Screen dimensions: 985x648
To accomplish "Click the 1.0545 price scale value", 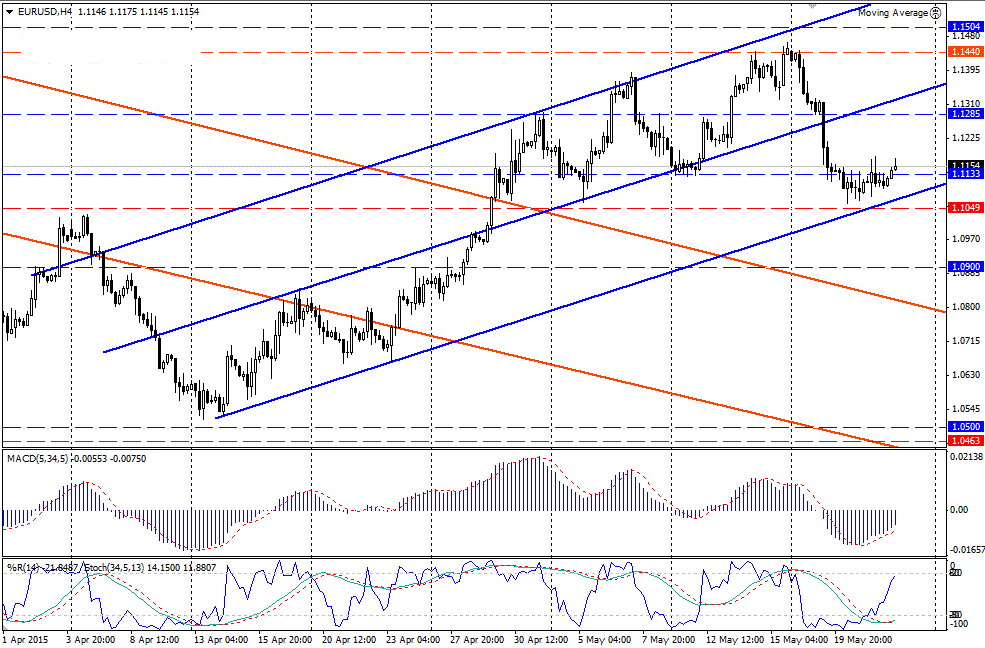I will pyautogui.click(x=966, y=409).
